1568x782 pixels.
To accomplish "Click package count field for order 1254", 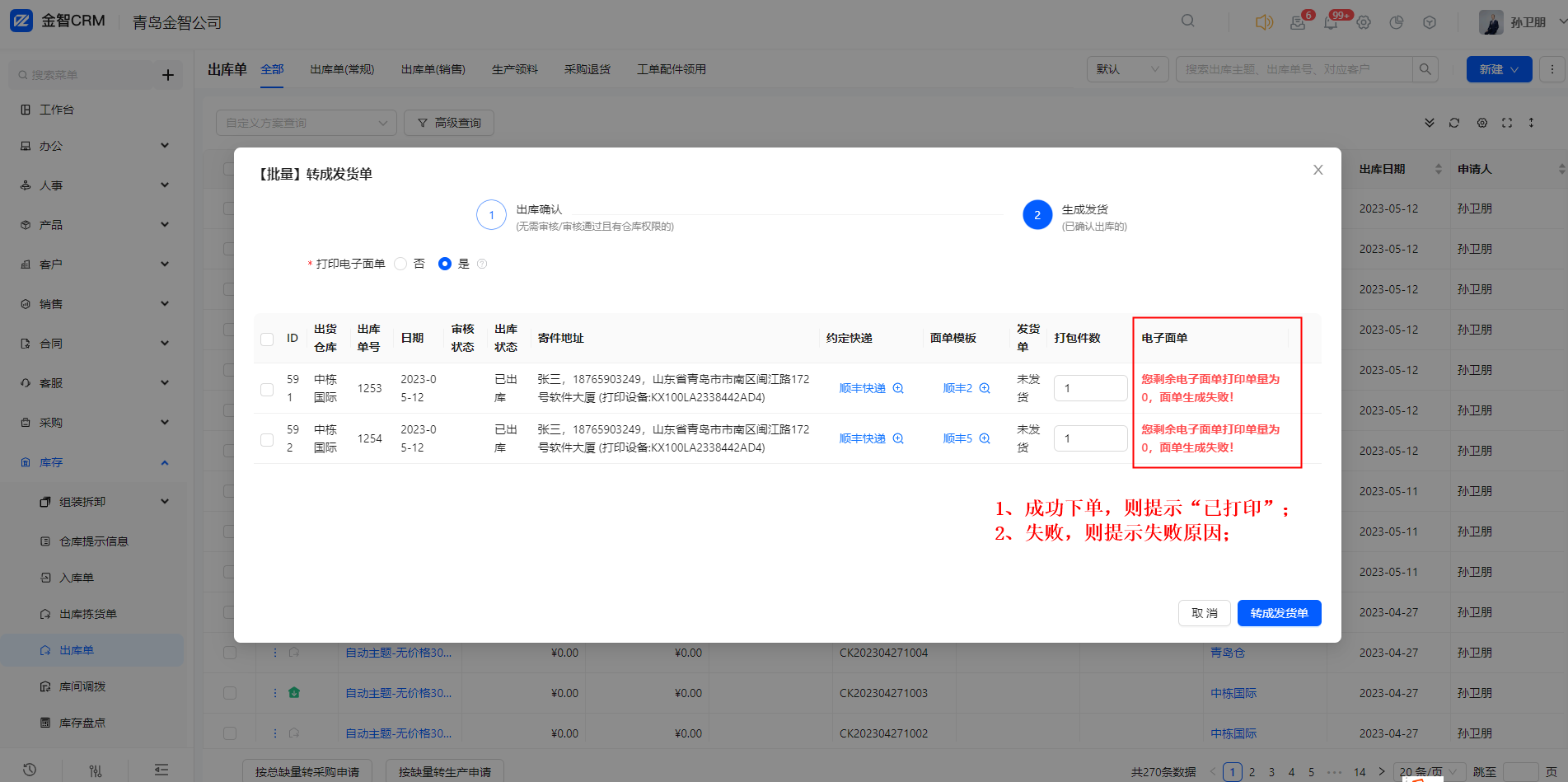I will pyautogui.click(x=1090, y=438).
